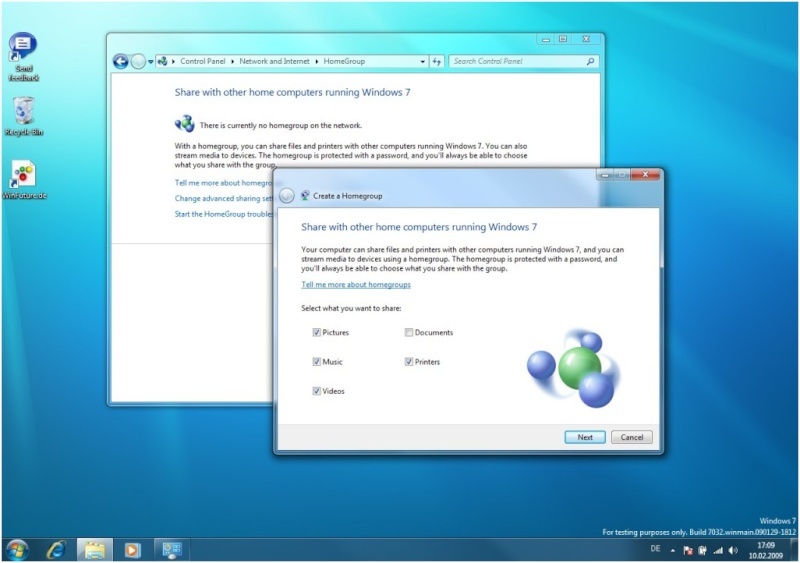
Task: Click the refresh button beside address bar
Action: (437, 61)
